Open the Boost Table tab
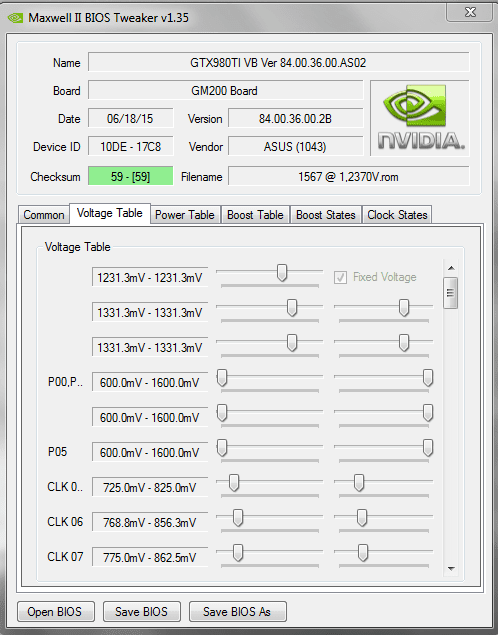Image resolution: width=498 pixels, height=635 pixels. pos(255,215)
